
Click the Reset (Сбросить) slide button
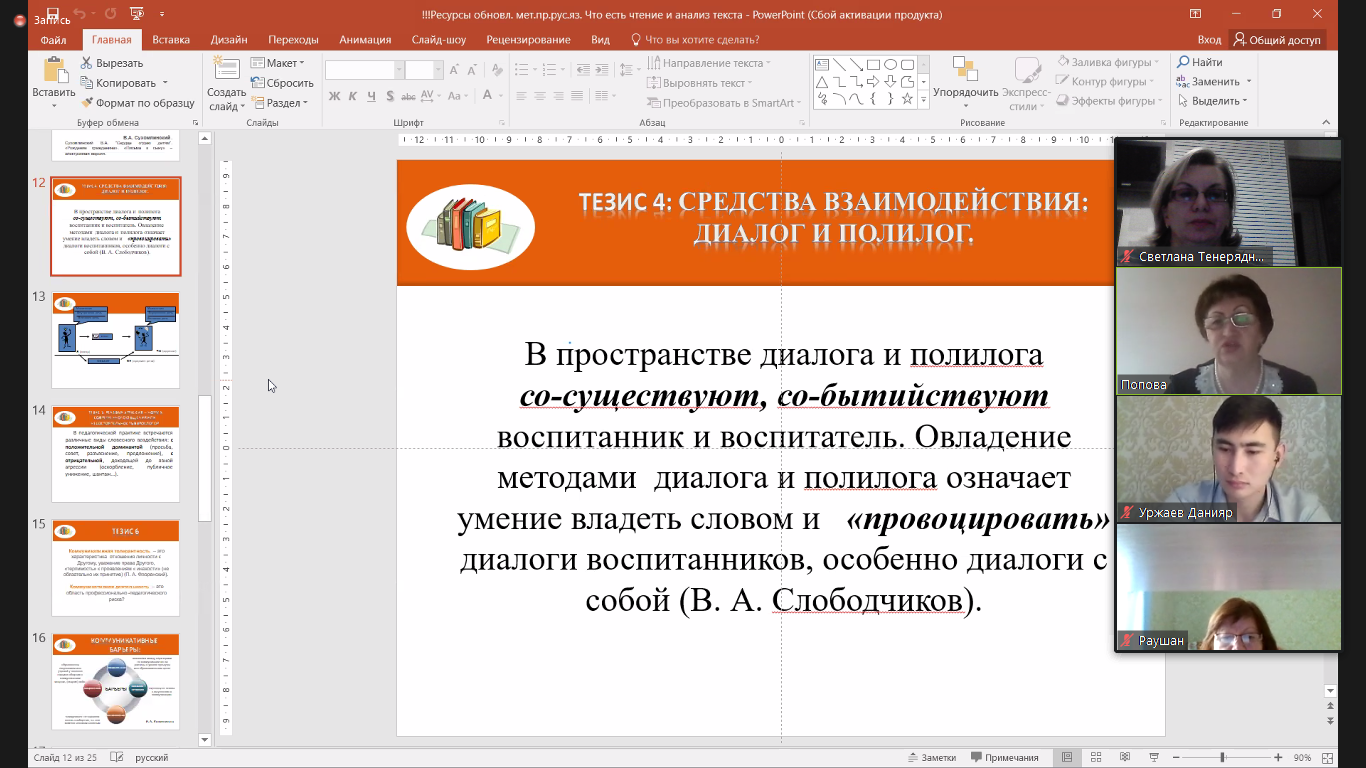283,83
